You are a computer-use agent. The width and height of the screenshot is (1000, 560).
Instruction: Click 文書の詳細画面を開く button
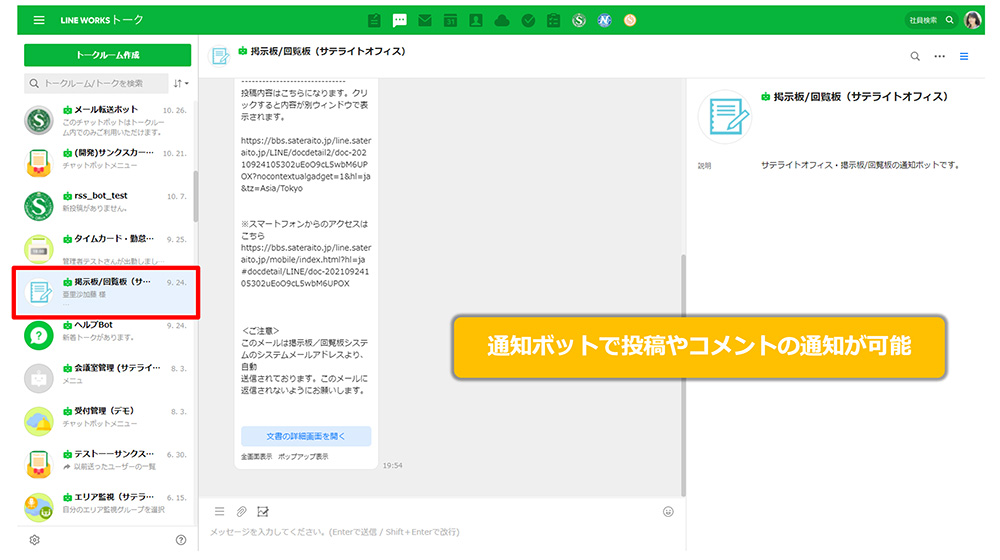(305, 436)
